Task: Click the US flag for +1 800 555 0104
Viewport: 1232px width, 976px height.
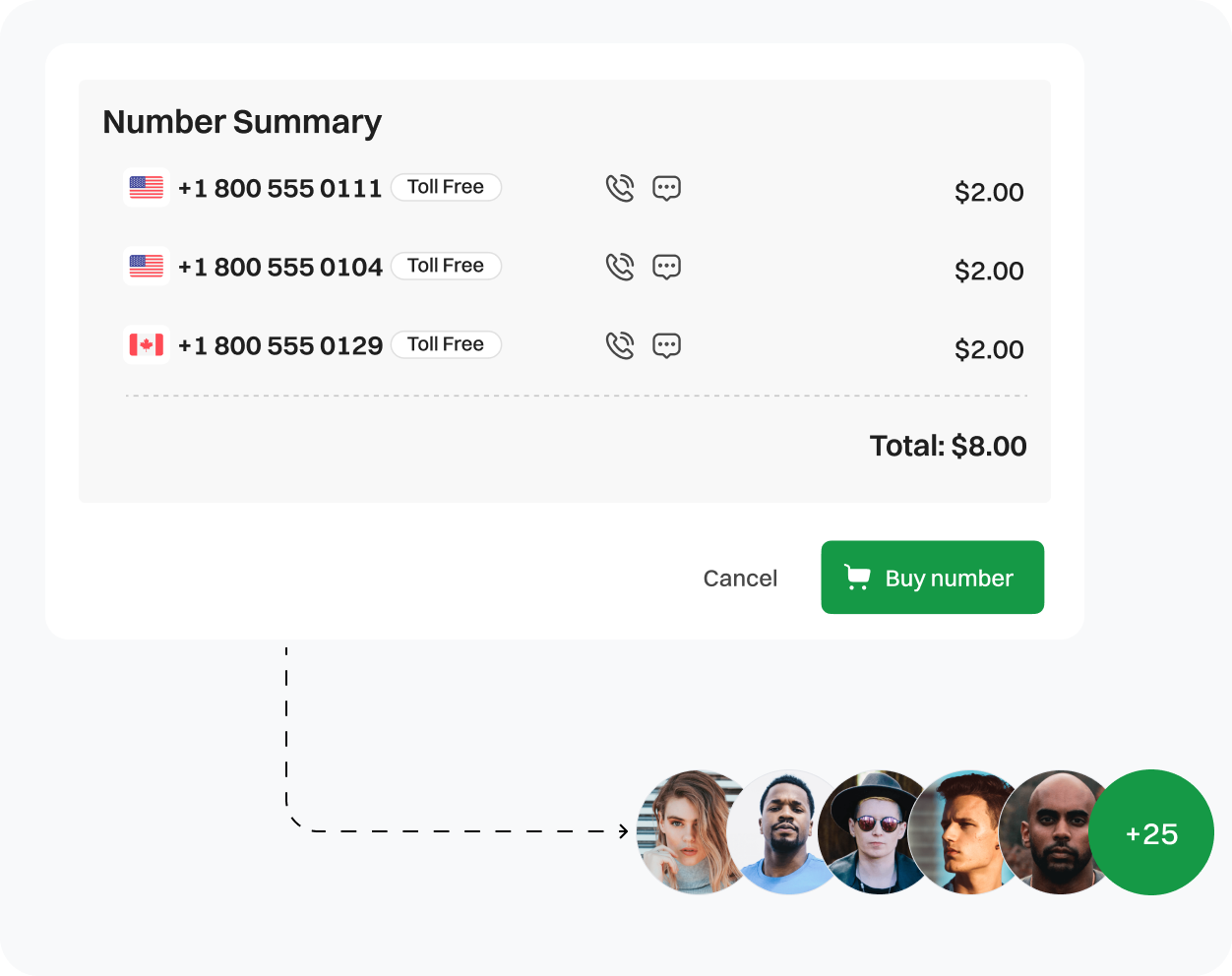Action: [x=146, y=266]
